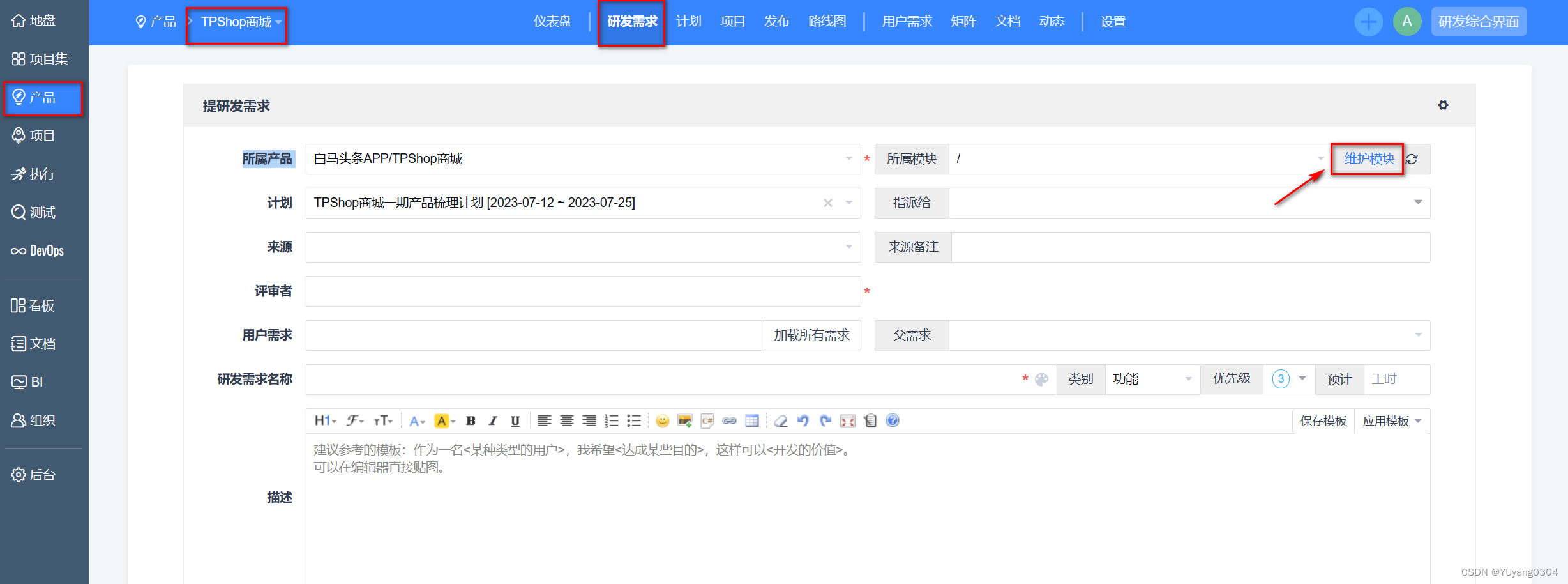Open the text color picker
The height and width of the screenshot is (584, 1568).
[x=417, y=420]
